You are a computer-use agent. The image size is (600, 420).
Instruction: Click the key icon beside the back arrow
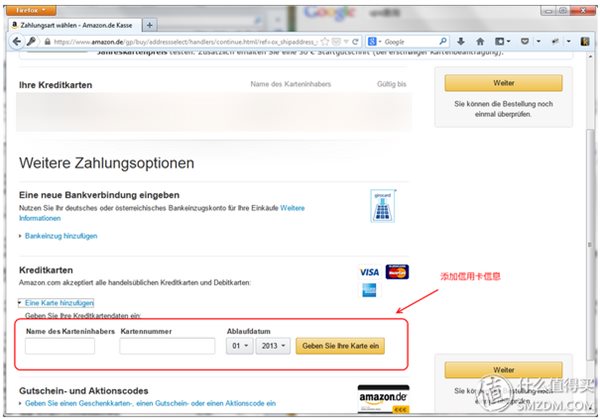click(x=31, y=41)
